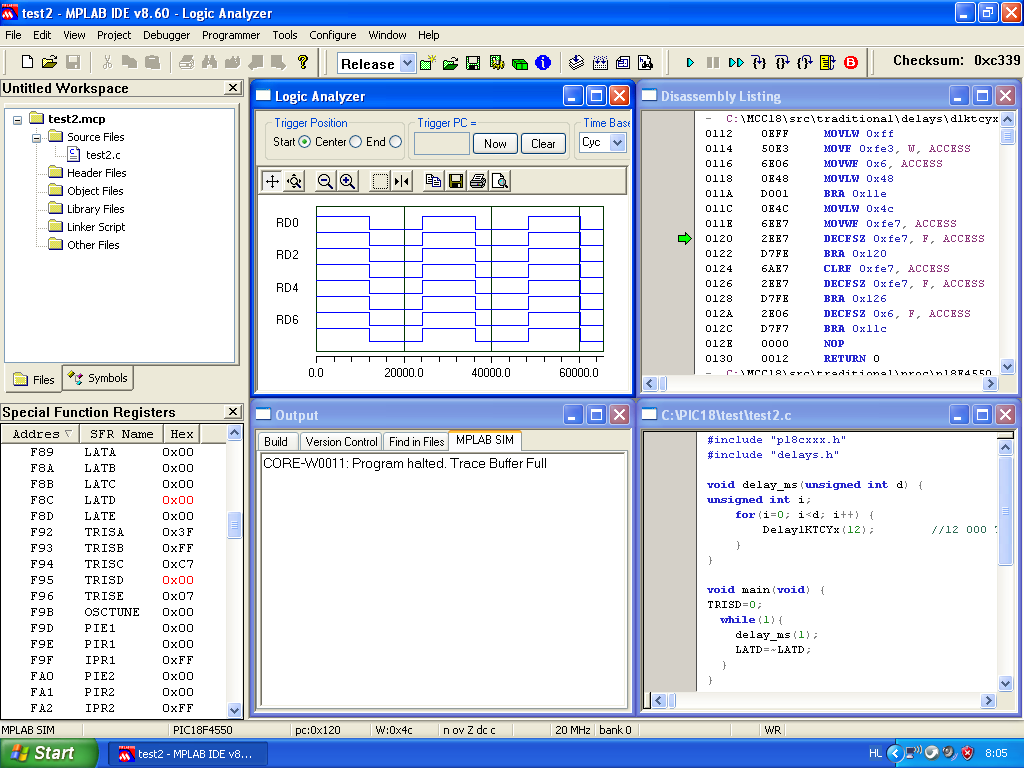Screen dimensions: 1024x768
Task: Open the Release build configuration dropdown
Action: pos(407,63)
